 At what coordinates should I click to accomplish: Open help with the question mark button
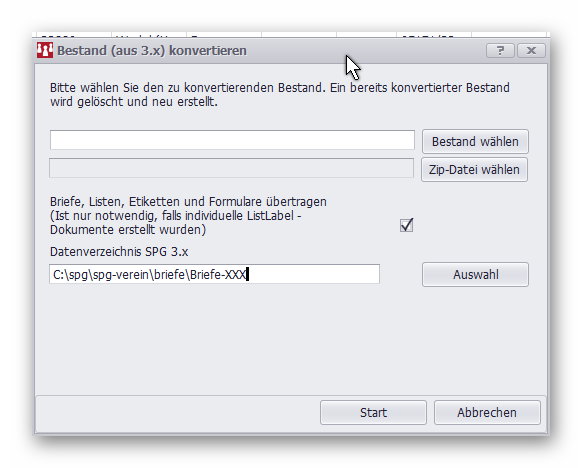[500, 50]
